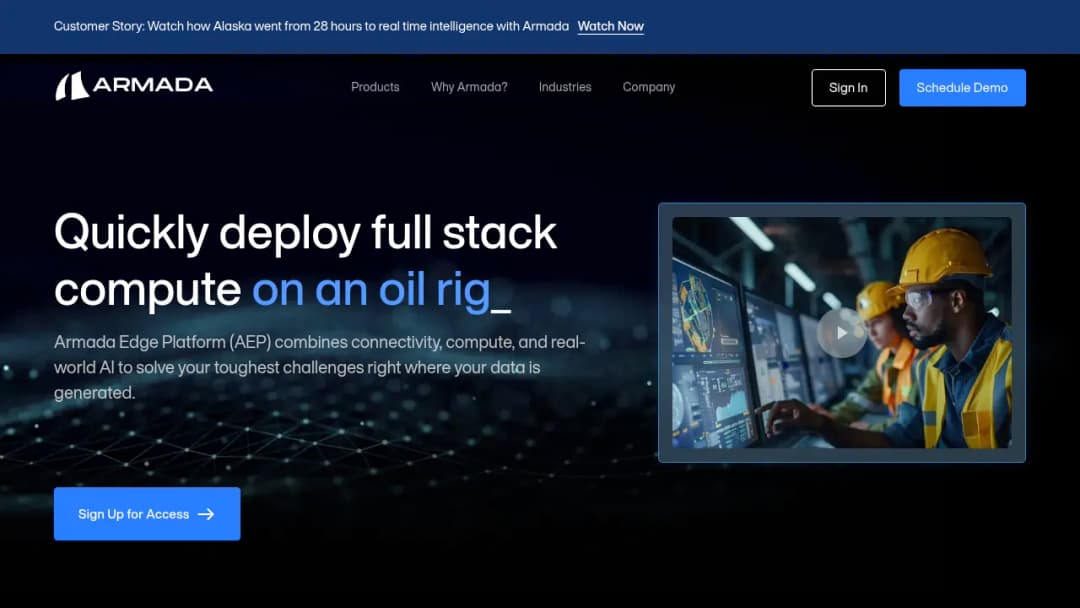Click the Sign In button
The width and height of the screenshot is (1080, 608).
(848, 87)
